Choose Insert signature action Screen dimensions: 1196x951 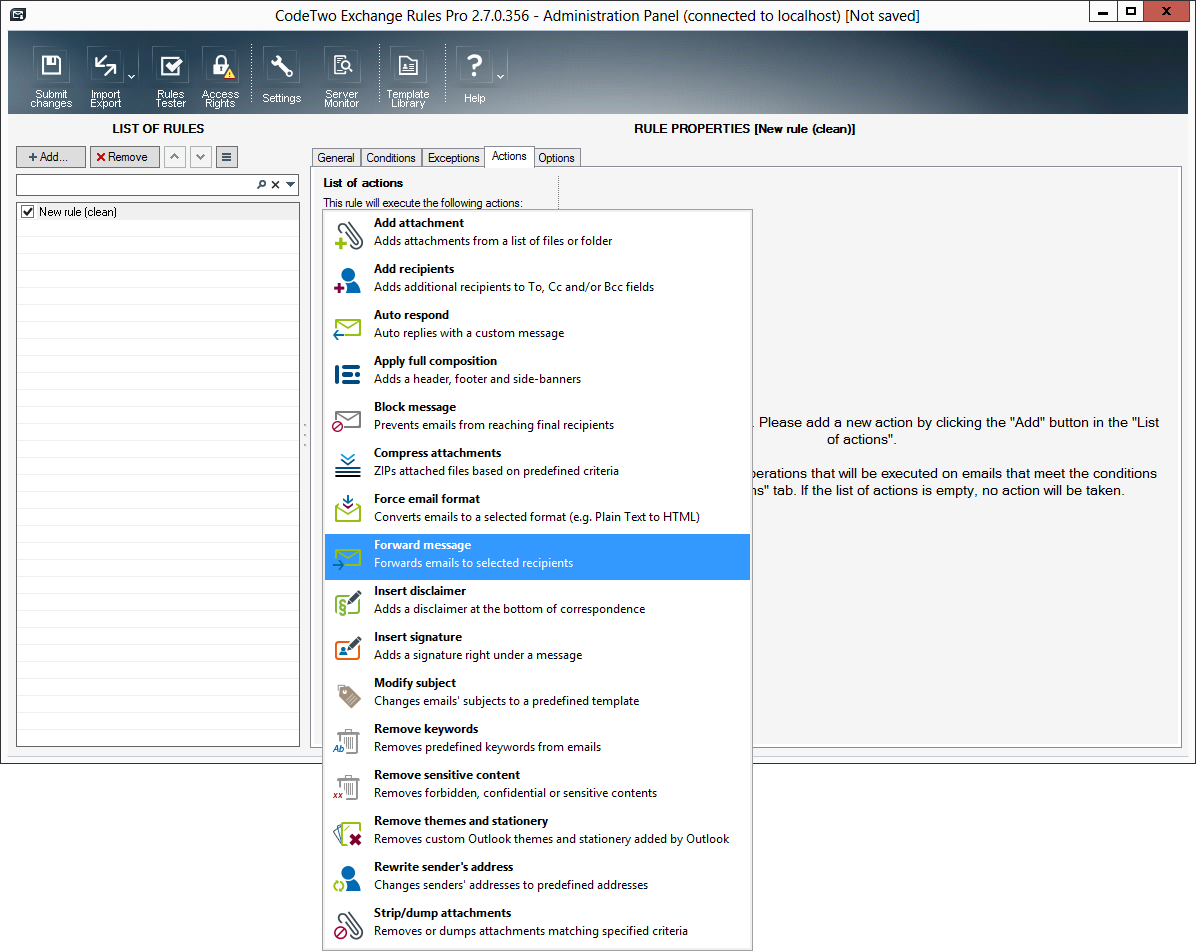point(536,647)
